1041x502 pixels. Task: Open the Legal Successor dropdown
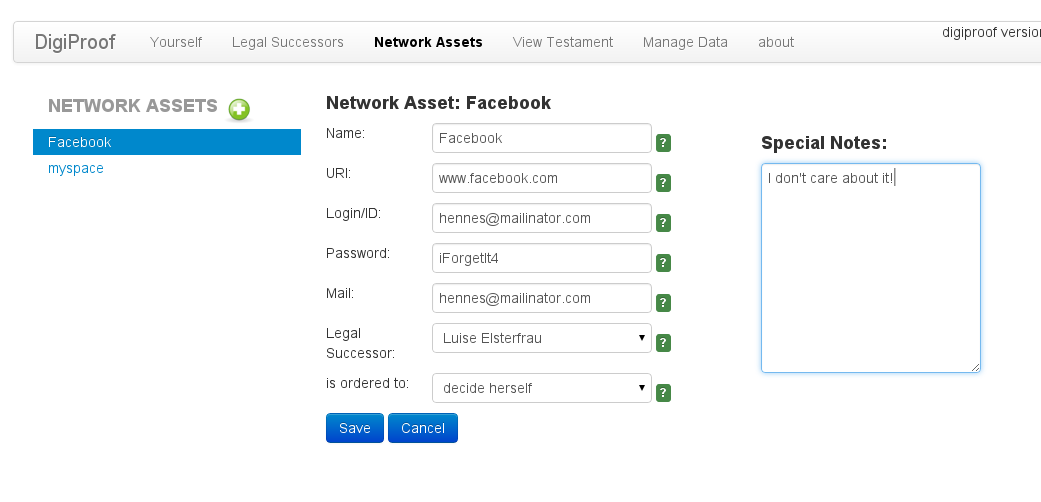[x=541, y=338]
